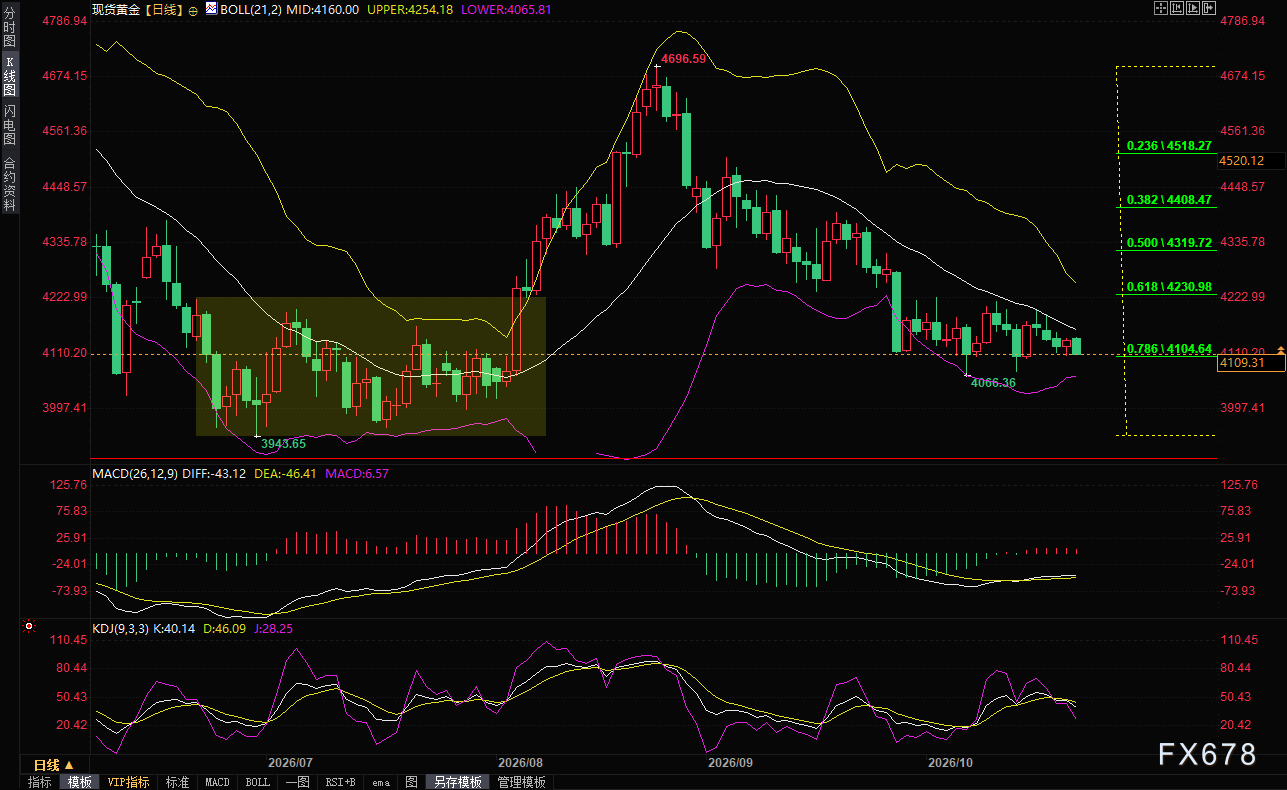Click the 0.382 Fibonacci level label
The width and height of the screenshot is (1287, 790).
coord(1169,199)
